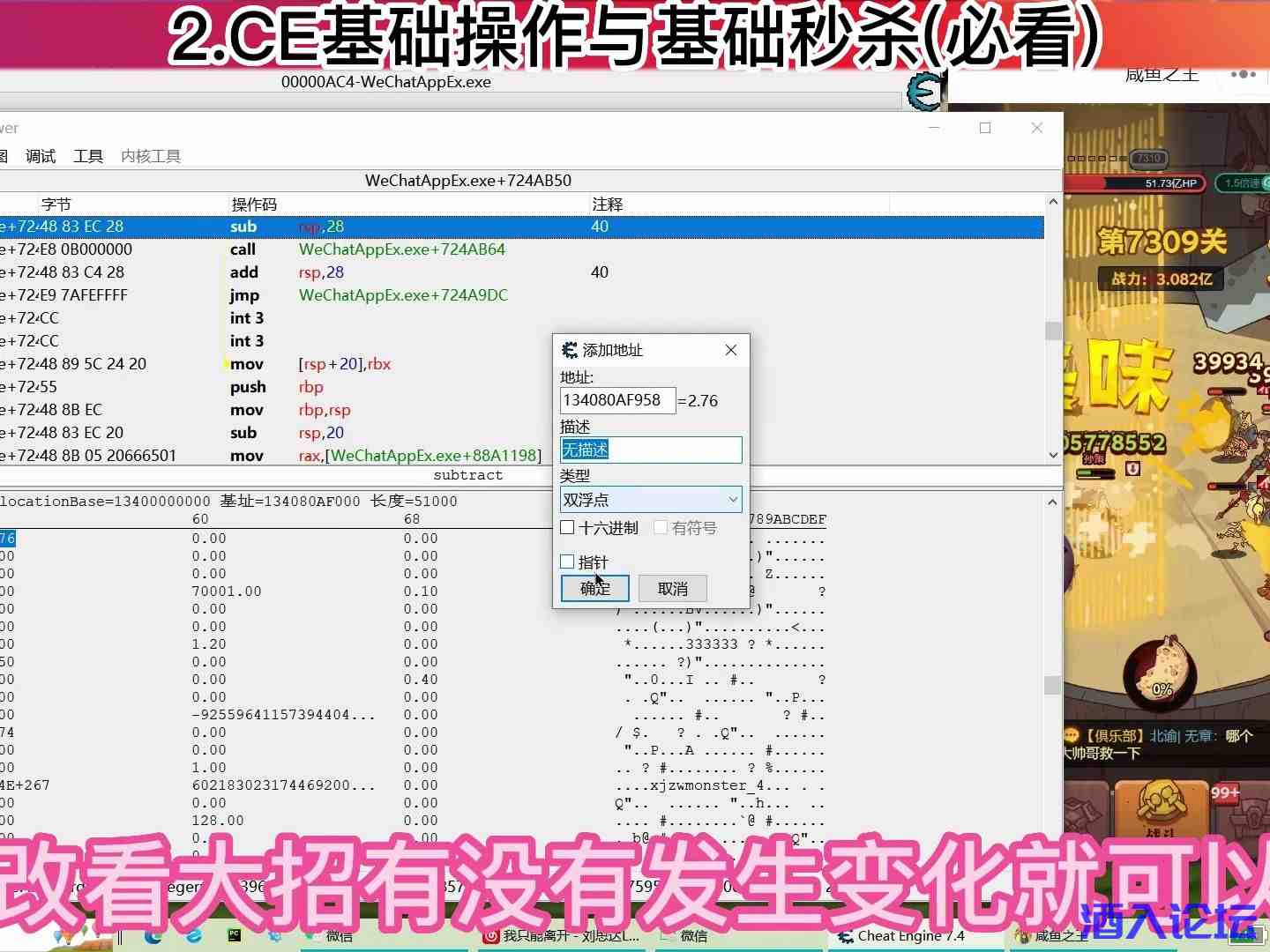This screenshot has width=1270, height=952.
Task: Click the 7310 next stage indicator
Action: pos(1148,159)
